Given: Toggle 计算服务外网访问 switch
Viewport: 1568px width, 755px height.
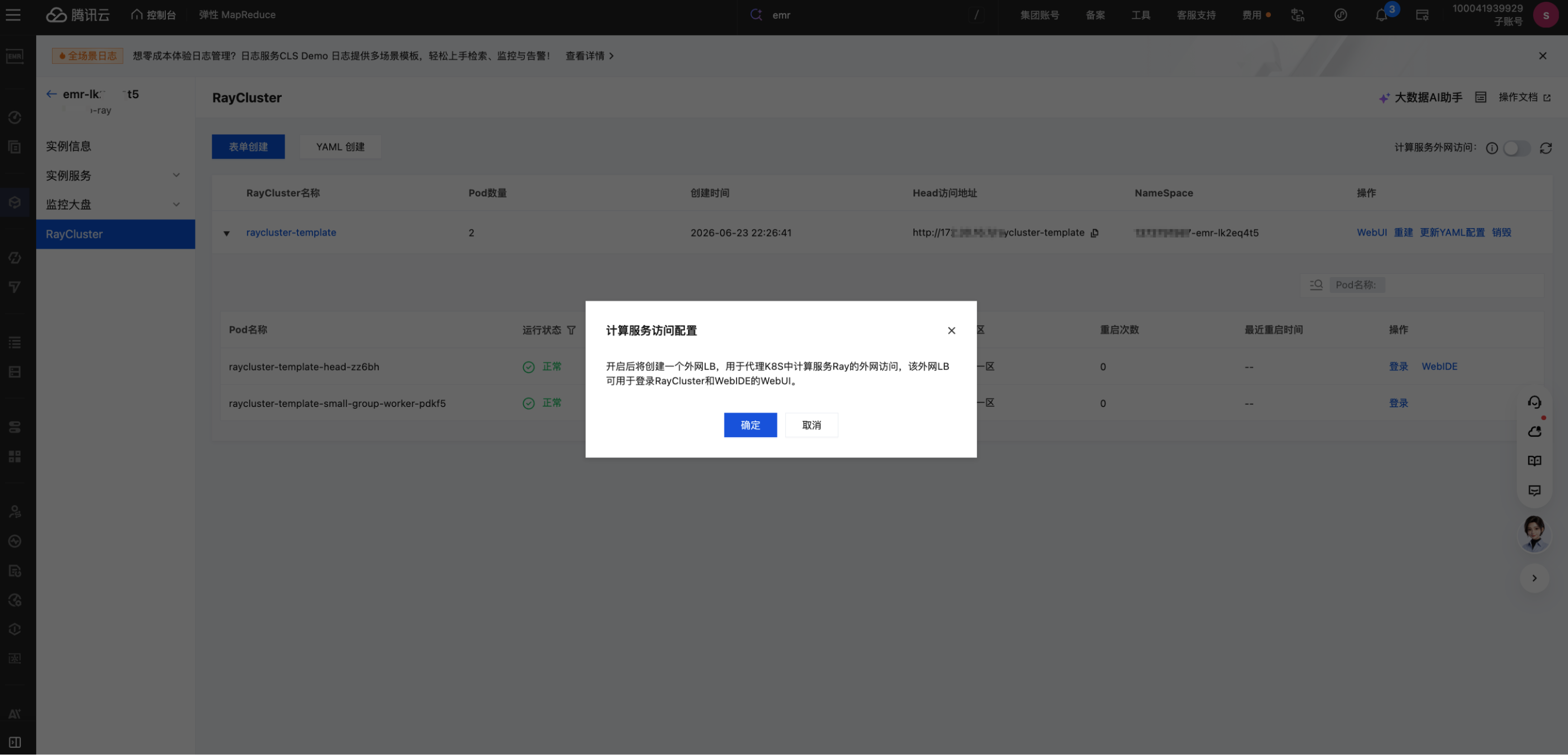Looking at the screenshot, I should click(x=1516, y=148).
